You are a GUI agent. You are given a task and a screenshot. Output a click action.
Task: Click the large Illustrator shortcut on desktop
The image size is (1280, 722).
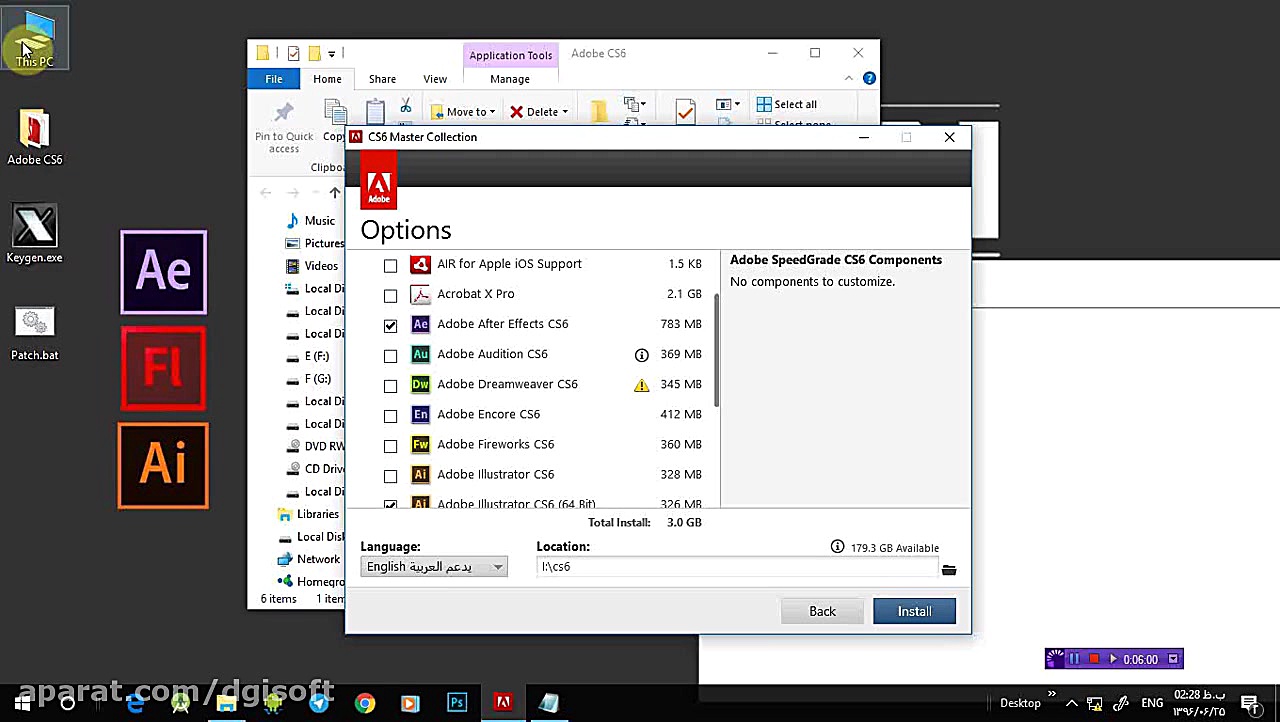(x=164, y=465)
